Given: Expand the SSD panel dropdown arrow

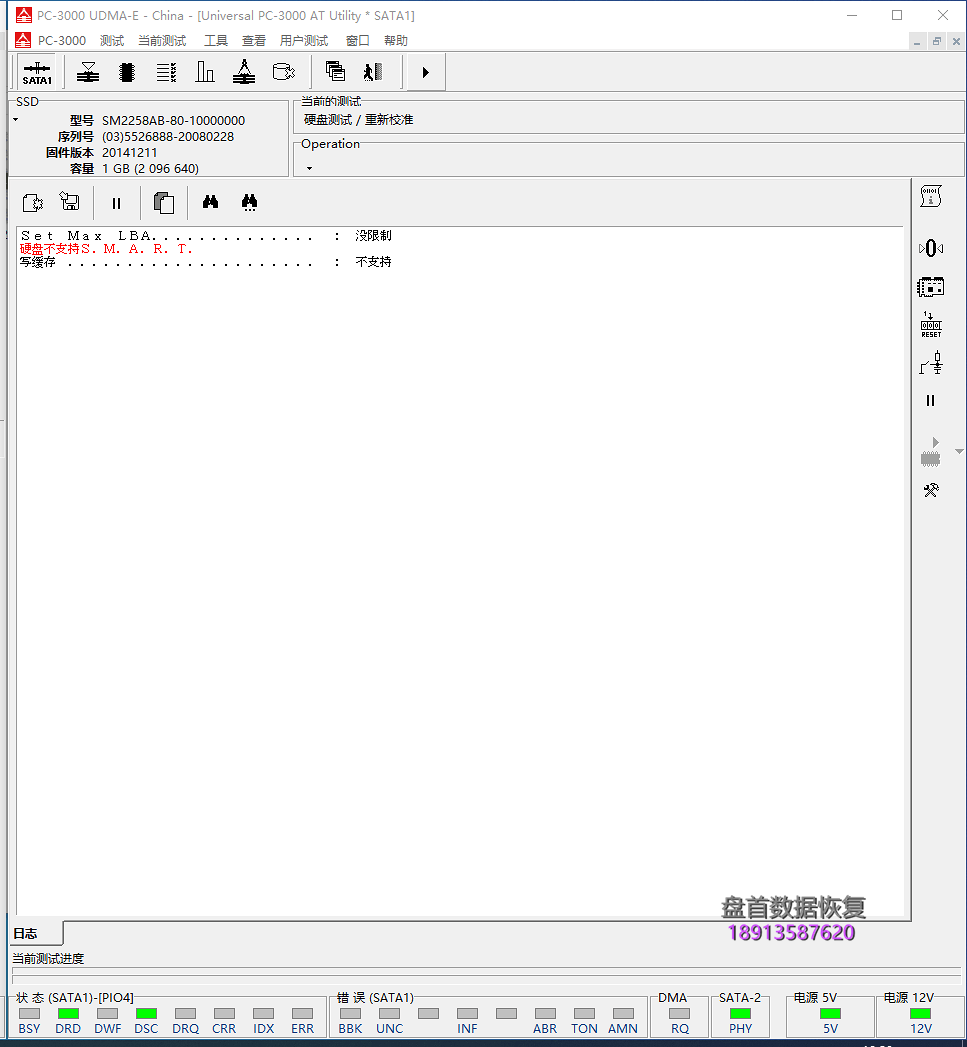Looking at the screenshot, I should [x=16, y=120].
